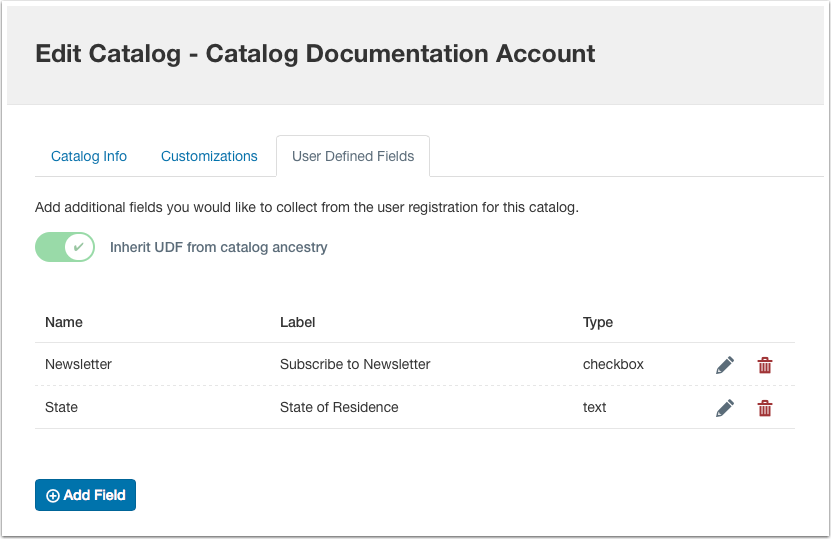Click the Subscribe to Newsletter label cell

coord(355,364)
